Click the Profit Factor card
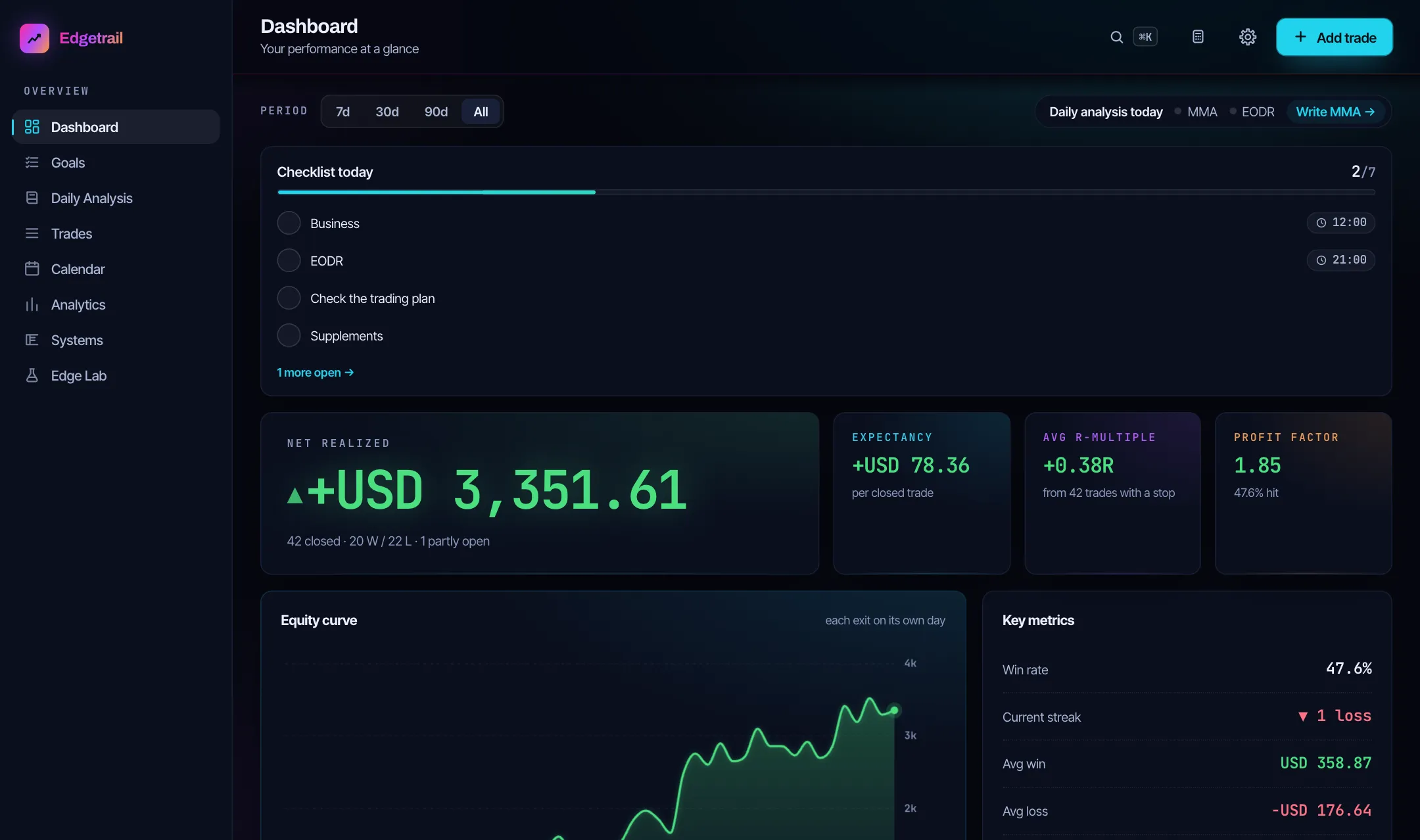Image resolution: width=1420 pixels, height=840 pixels. point(1303,494)
